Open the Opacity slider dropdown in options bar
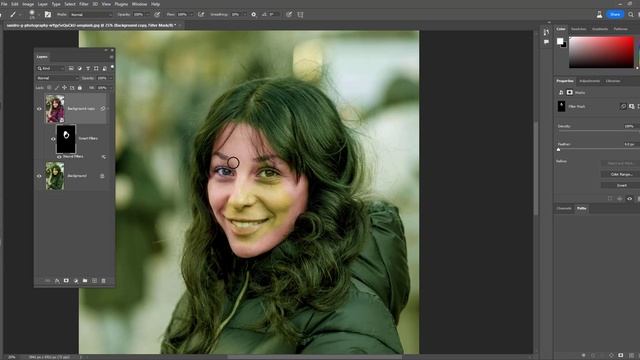 147,14
